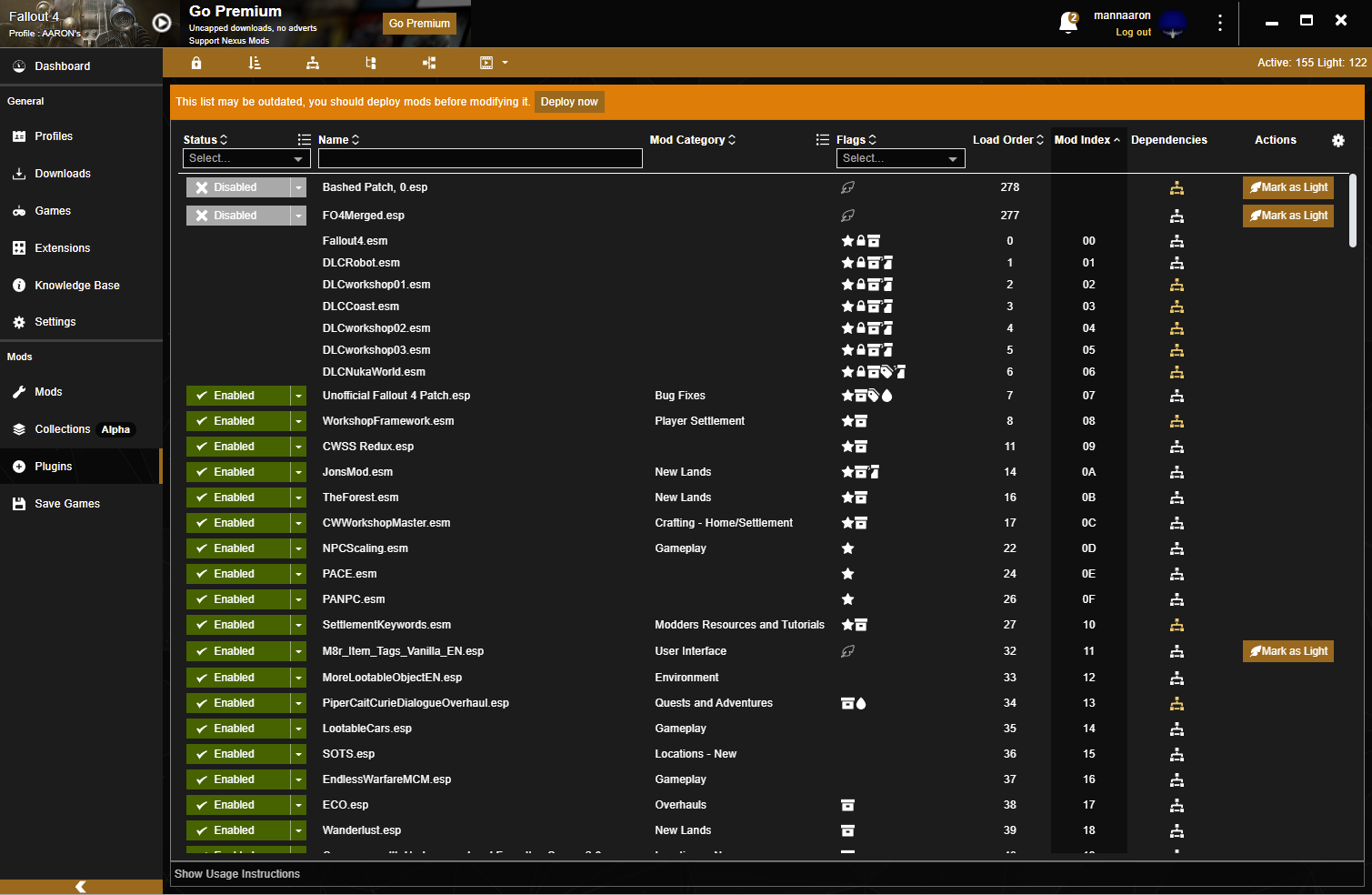This screenshot has width=1372, height=895.
Task: Toggle Enabled status of NPCScaling.esm
Action: tap(238, 548)
